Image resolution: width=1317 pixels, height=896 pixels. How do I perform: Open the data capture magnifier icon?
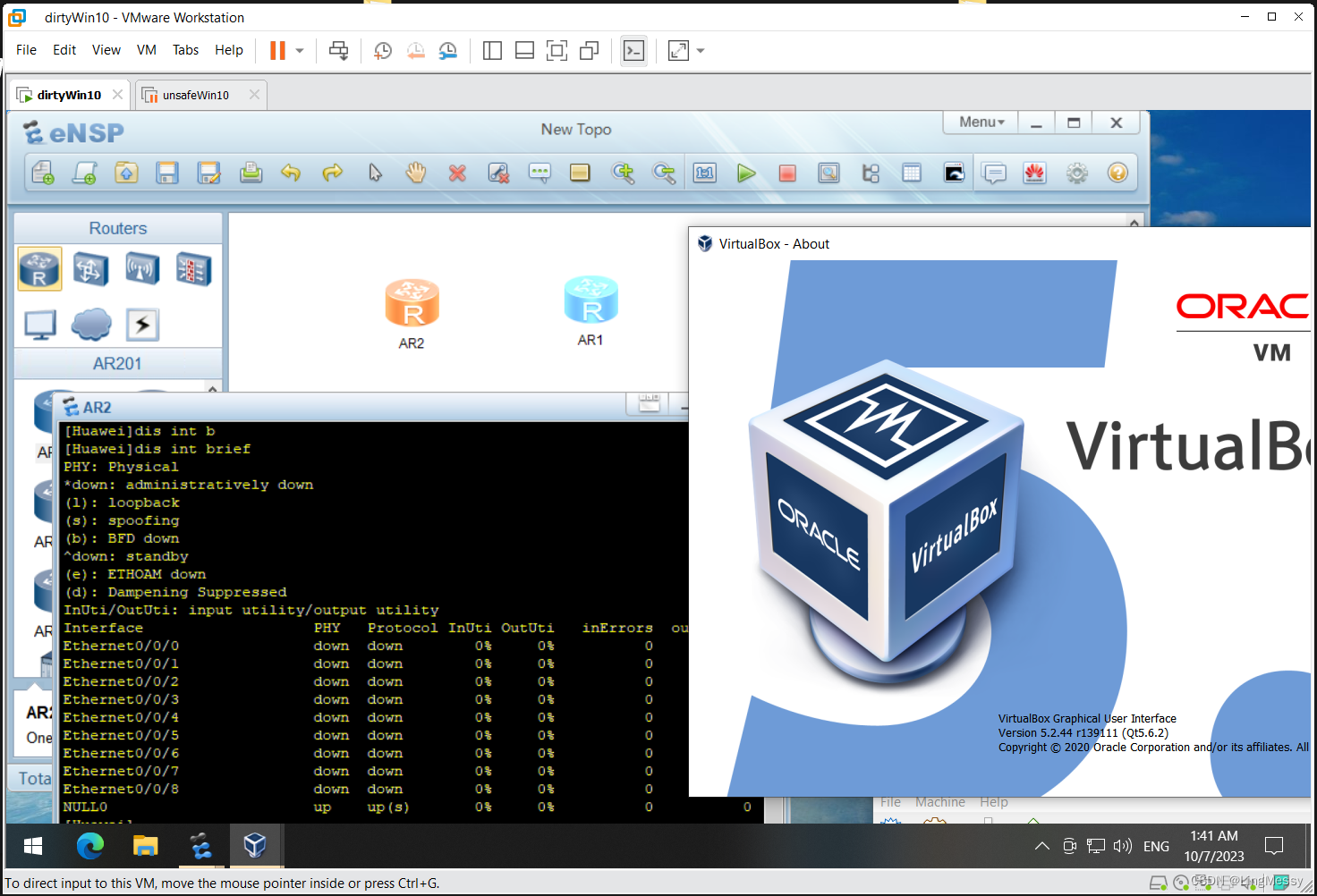(828, 173)
